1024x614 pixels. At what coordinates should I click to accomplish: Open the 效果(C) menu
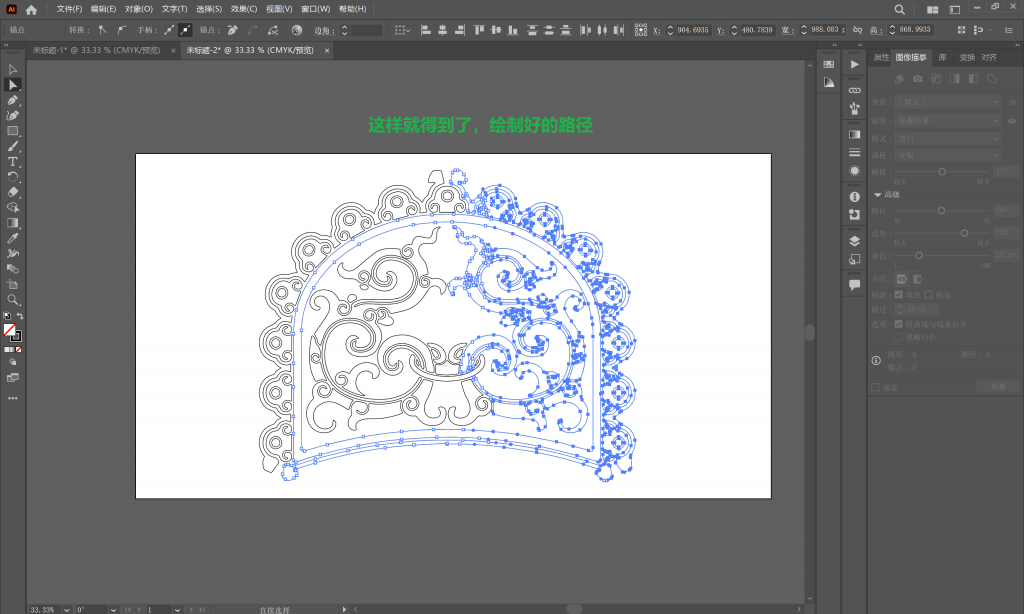click(x=244, y=9)
